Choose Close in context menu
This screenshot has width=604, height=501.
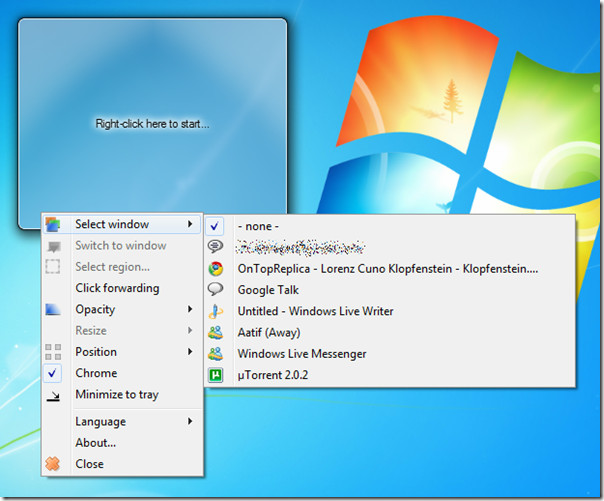(x=122, y=464)
